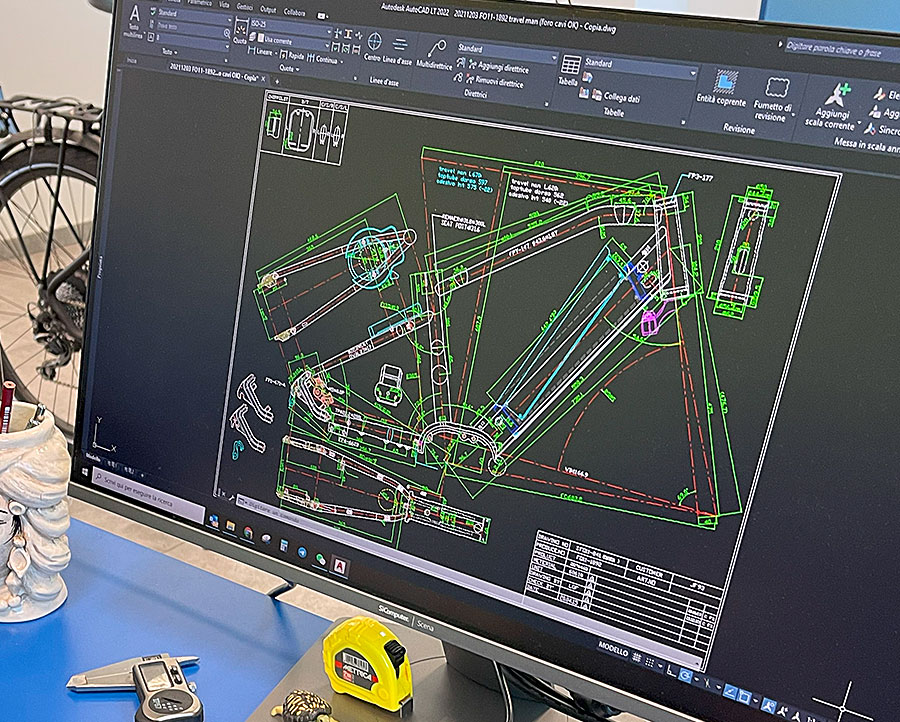Open the multileader style Standard dropdown
The height and width of the screenshot is (722, 900).
506,52
